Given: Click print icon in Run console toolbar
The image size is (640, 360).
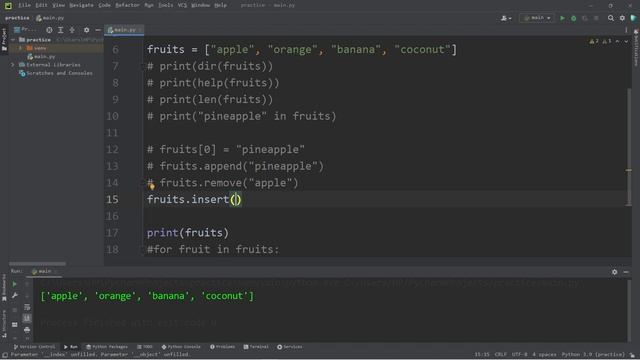Looking at the screenshot, I should [x=27, y=329].
